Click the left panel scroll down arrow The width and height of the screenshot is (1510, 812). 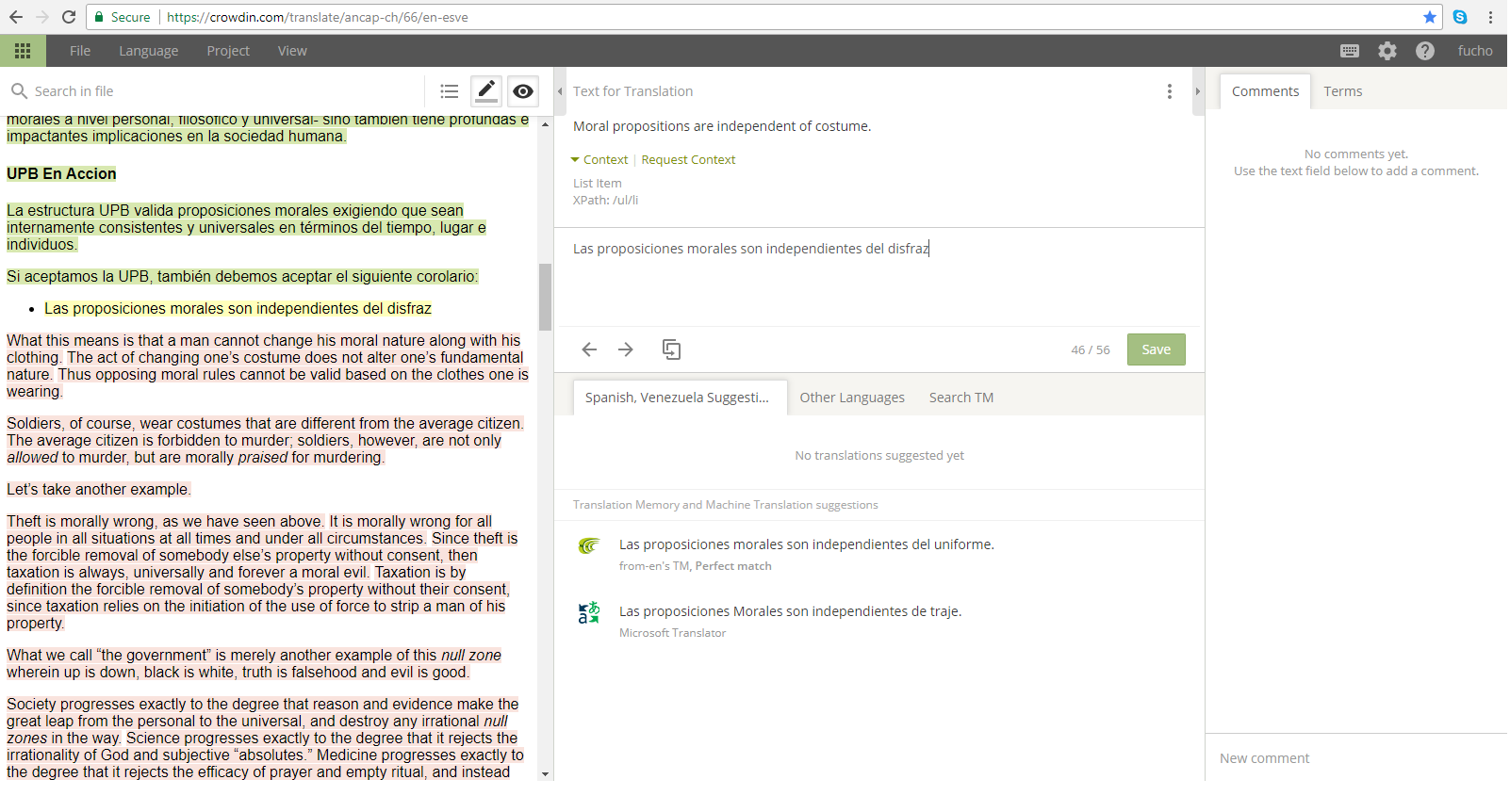click(x=545, y=773)
